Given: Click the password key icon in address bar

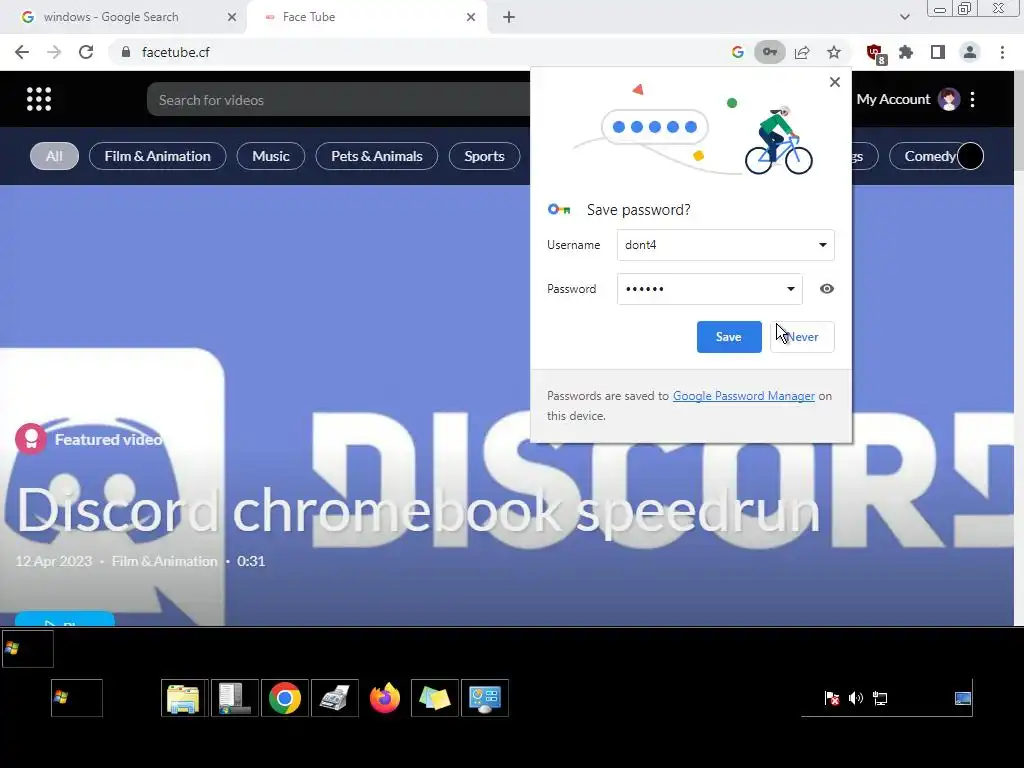Looking at the screenshot, I should (x=770, y=52).
